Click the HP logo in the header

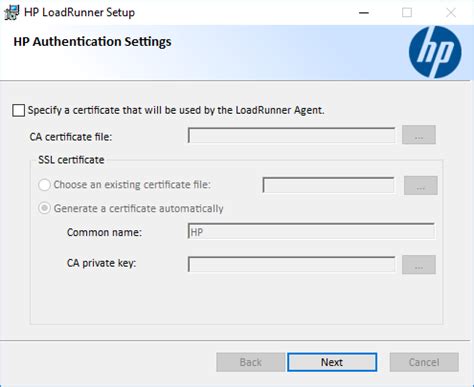click(x=435, y=52)
